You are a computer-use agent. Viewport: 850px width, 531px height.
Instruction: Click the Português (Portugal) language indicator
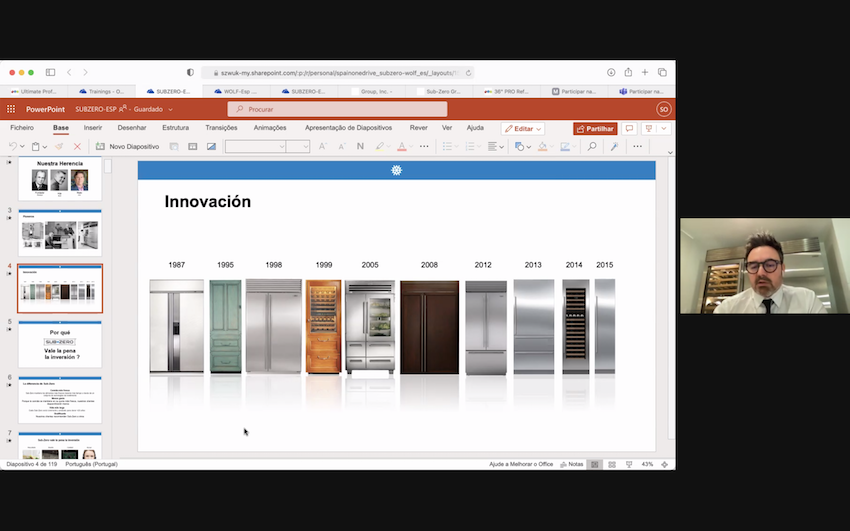tap(91, 464)
